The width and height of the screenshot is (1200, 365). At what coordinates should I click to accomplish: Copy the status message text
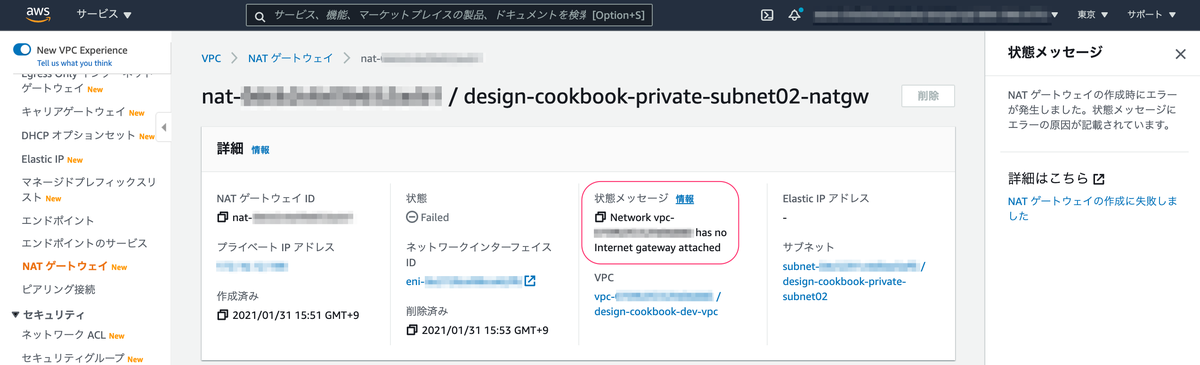point(600,217)
